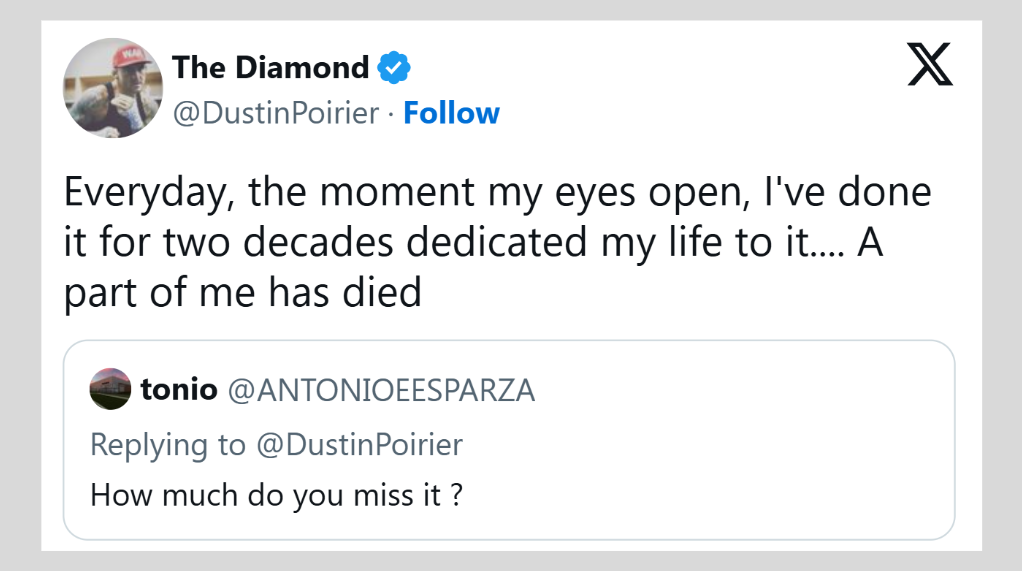Click @DustinPoirier mention in the quoted reply

point(360,444)
